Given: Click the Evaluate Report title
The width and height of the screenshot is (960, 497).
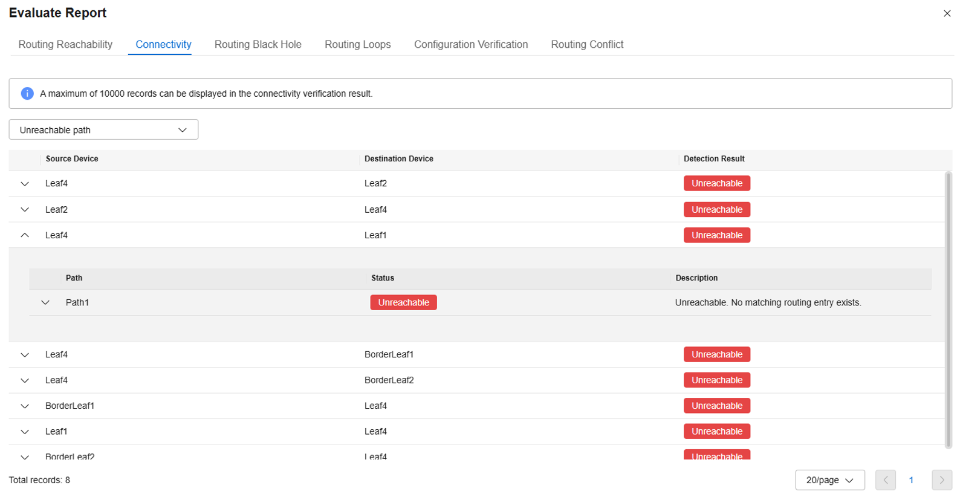Looking at the screenshot, I should pos(58,13).
